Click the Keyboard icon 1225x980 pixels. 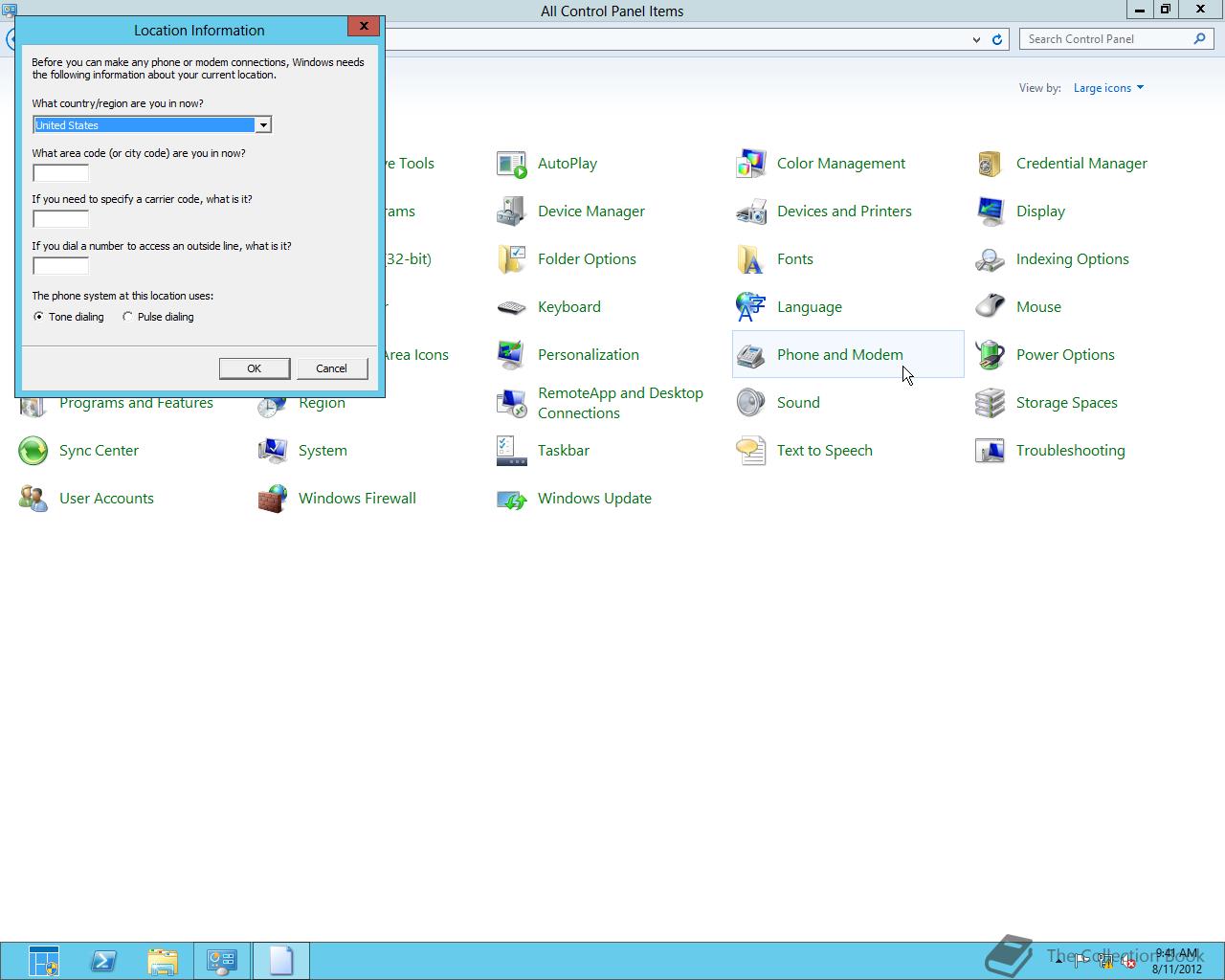tap(512, 307)
